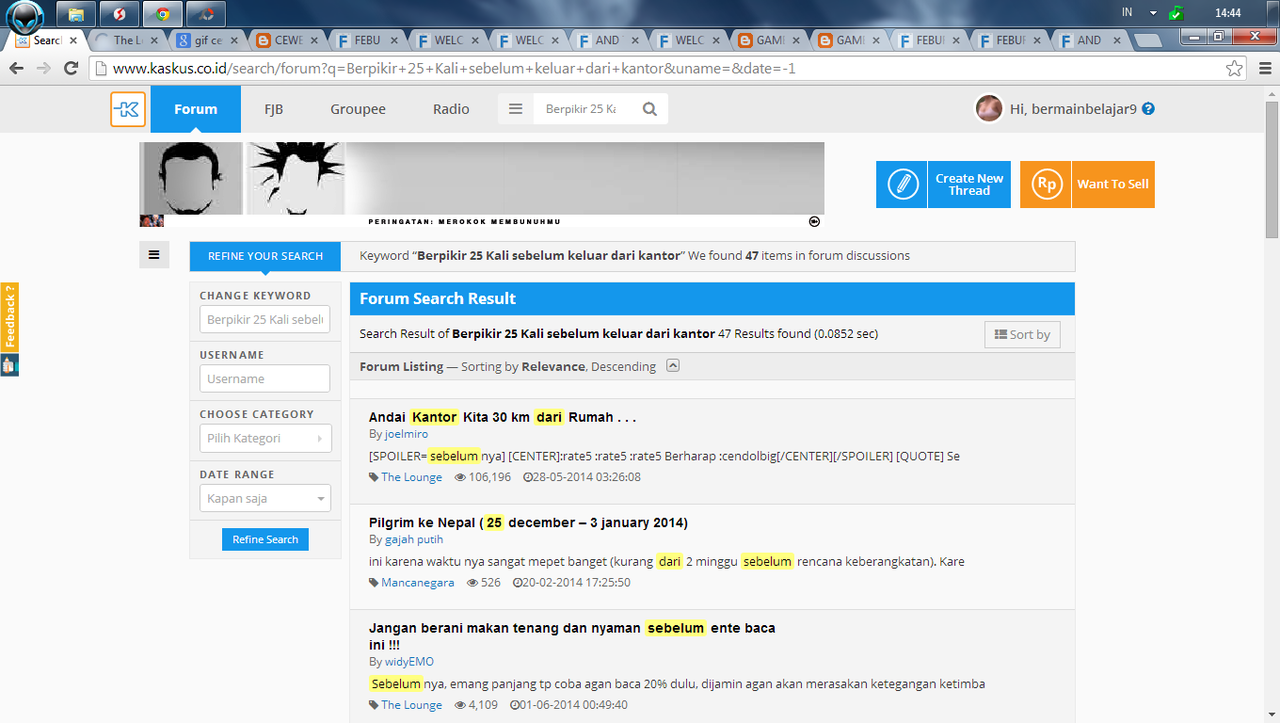This screenshot has height=723, width=1280.
Task: Open a new browser tab
Action: 1148,41
